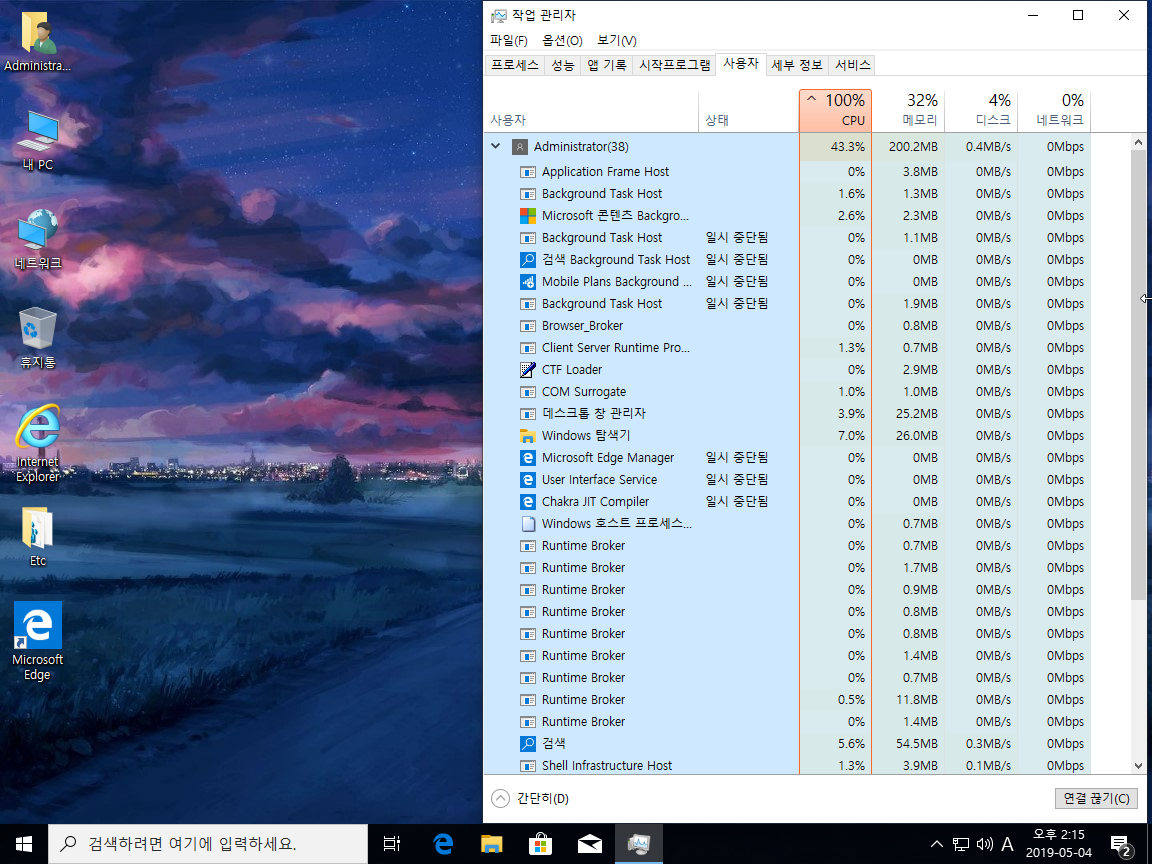Select the 네트워크 desktop icon
Viewport: 1152px width, 864px height.
click(x=37, y=240)
